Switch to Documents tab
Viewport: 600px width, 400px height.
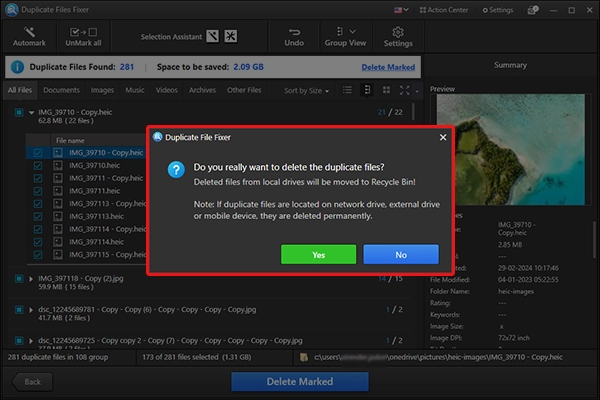tap(61, 90)
